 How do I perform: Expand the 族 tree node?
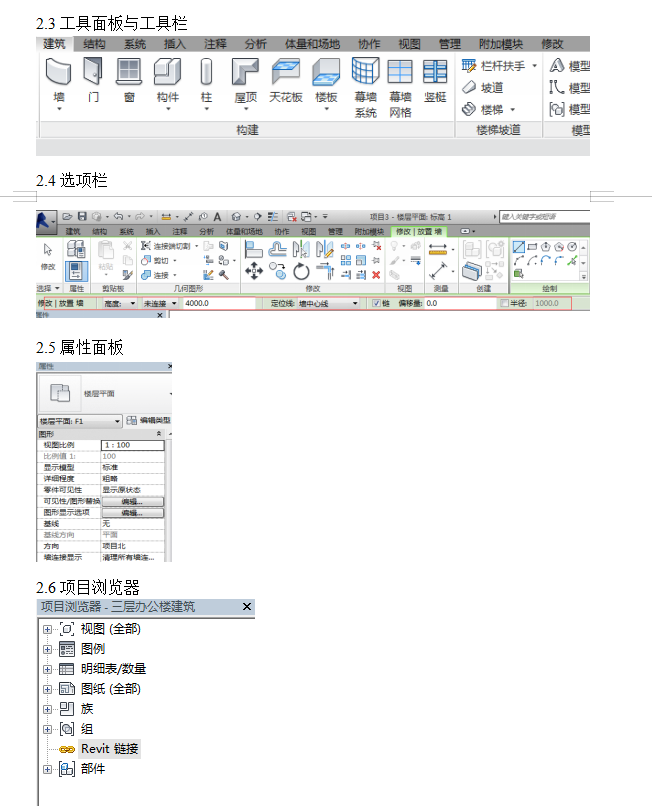click(x=48, y=709)
